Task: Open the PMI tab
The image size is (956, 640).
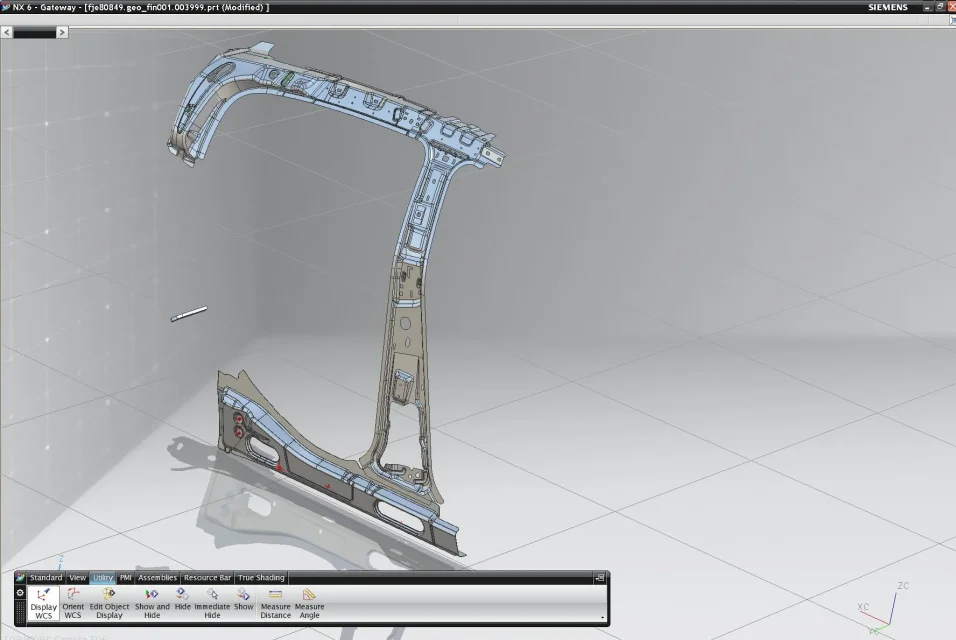Action: click(x=125, y=578)
